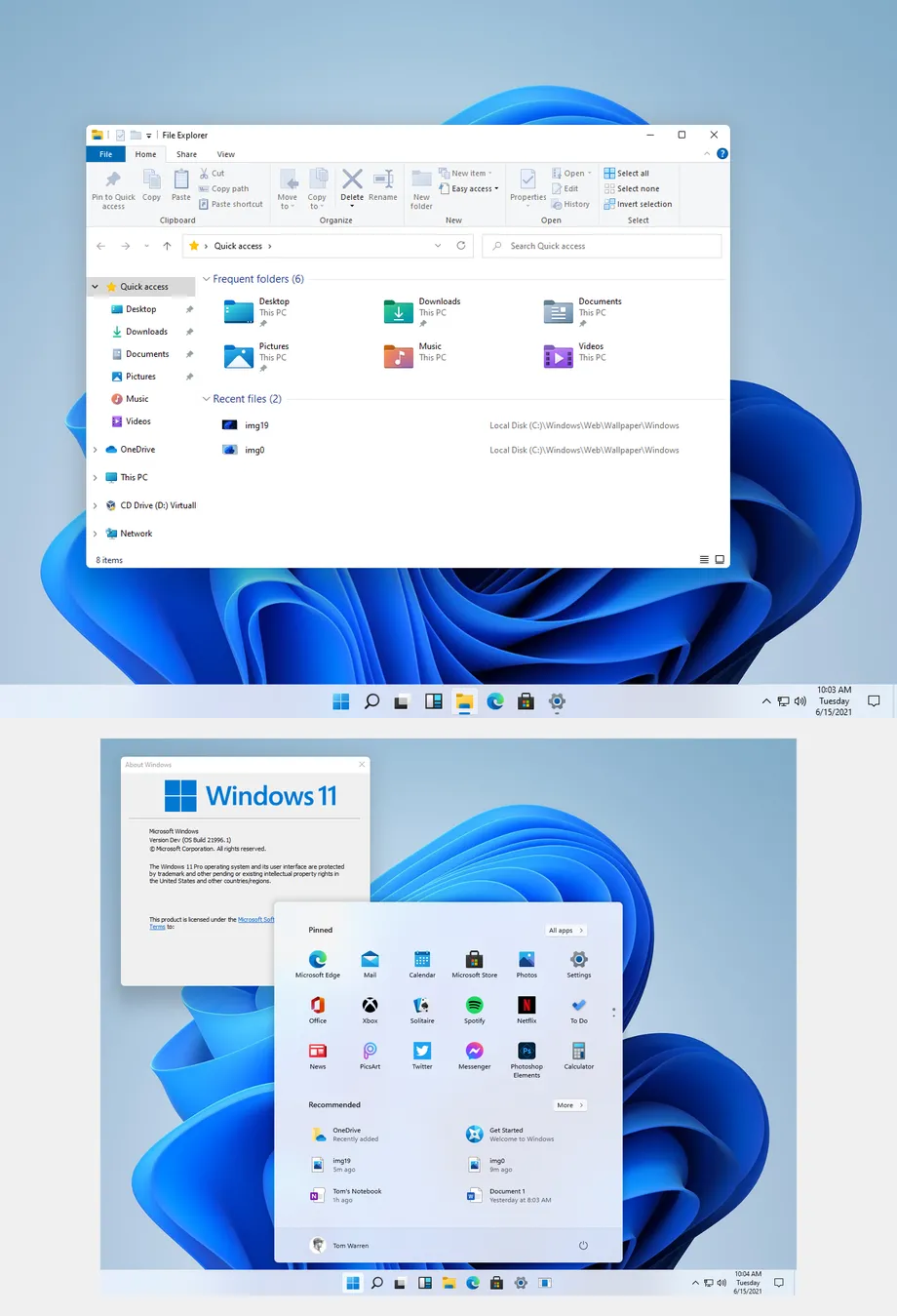Collapse the Quick access section
This screenshot has height=1316, width=897.
(x=95, y=286)
